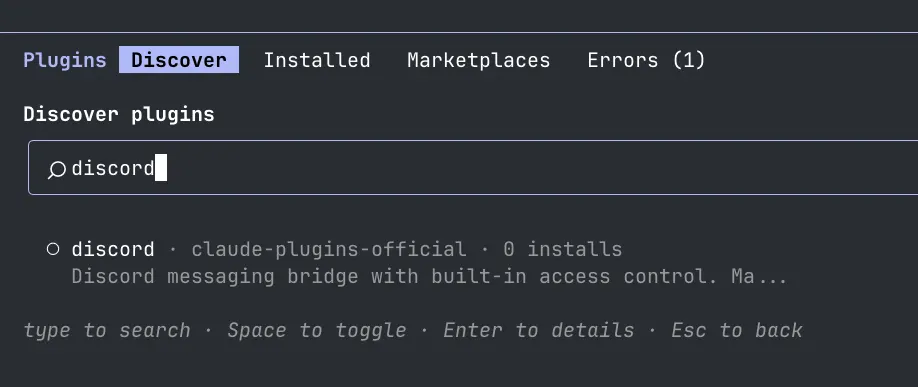This screenshot has height=387, width=918.
Task: Select the highlighted Discover tab
Action: tap(179, 60)
